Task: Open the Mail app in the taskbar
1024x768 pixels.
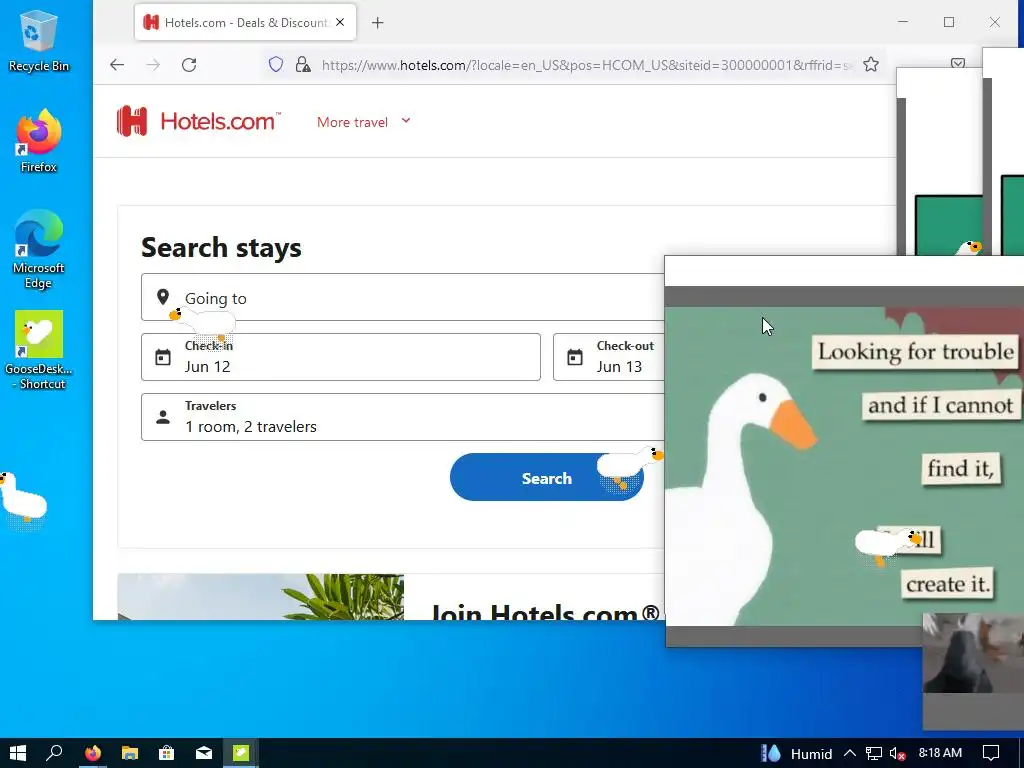Action: (x=204, y=753)
